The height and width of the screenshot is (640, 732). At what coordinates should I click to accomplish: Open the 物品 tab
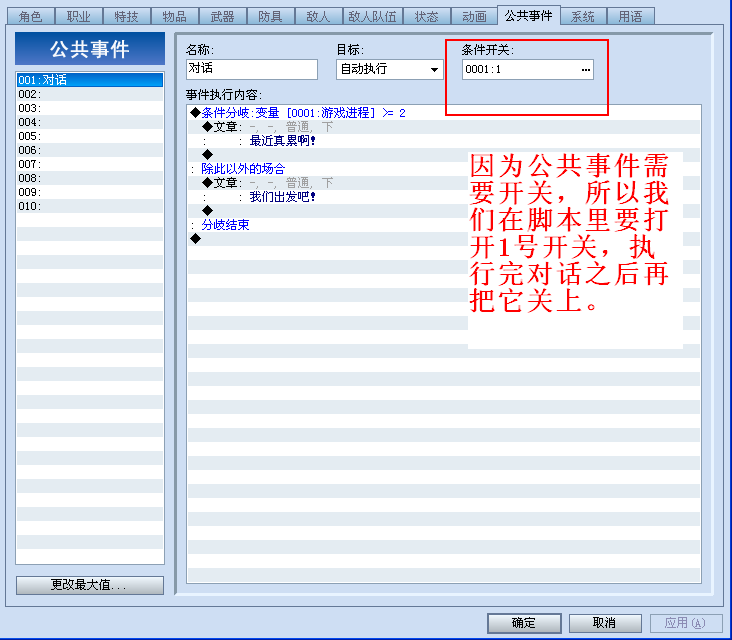(175, 16)
